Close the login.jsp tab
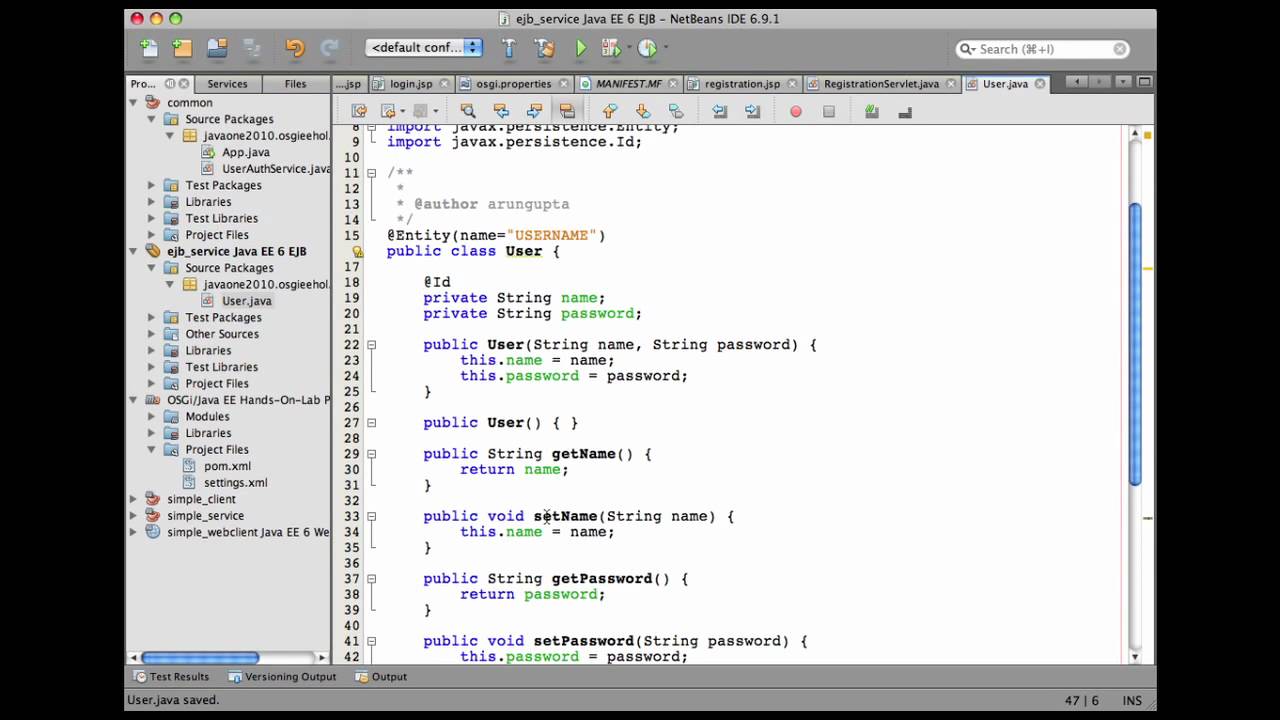Screen dimensions: 1280x720 pos(445,84)
